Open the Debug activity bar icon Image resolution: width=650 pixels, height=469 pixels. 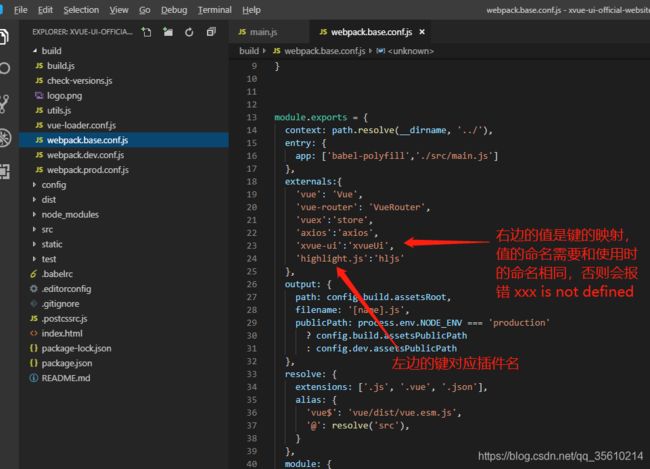pyautogui.click(x=5, y=138)
